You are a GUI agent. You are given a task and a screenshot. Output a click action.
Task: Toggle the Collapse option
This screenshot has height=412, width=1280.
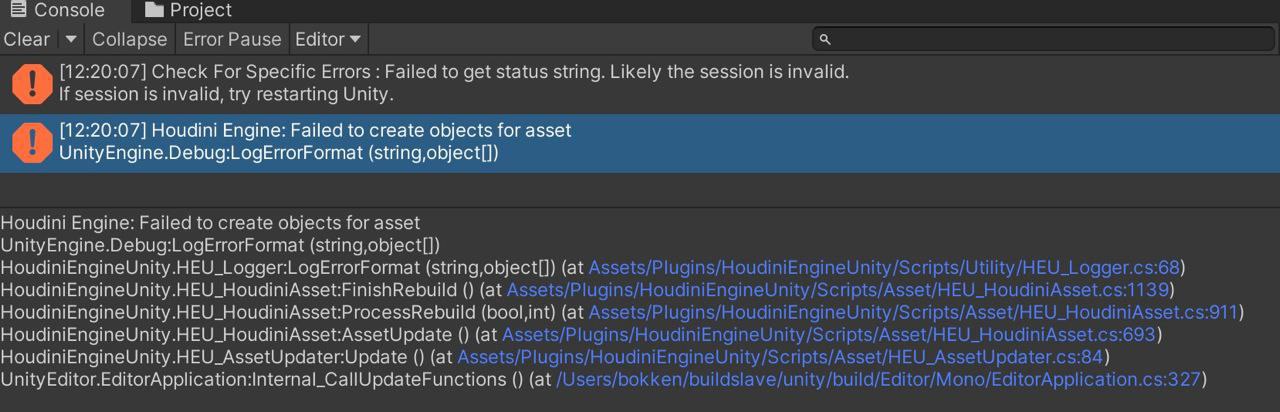[x=129, y=39]
